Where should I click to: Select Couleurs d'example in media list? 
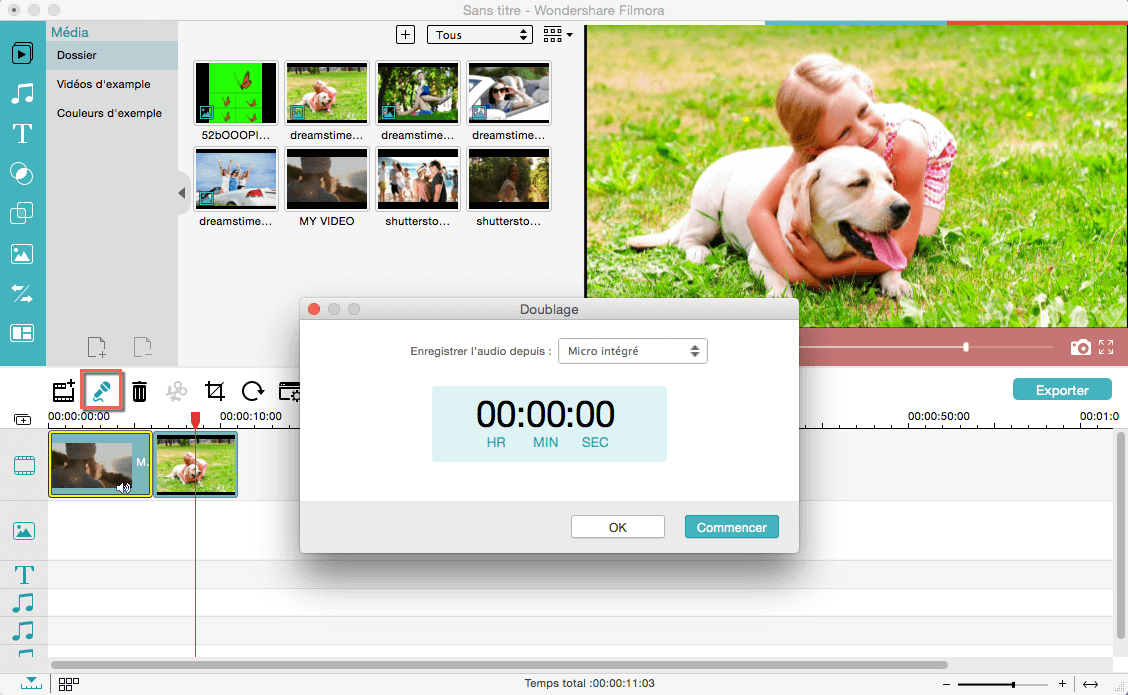click(x=109, y=113)
